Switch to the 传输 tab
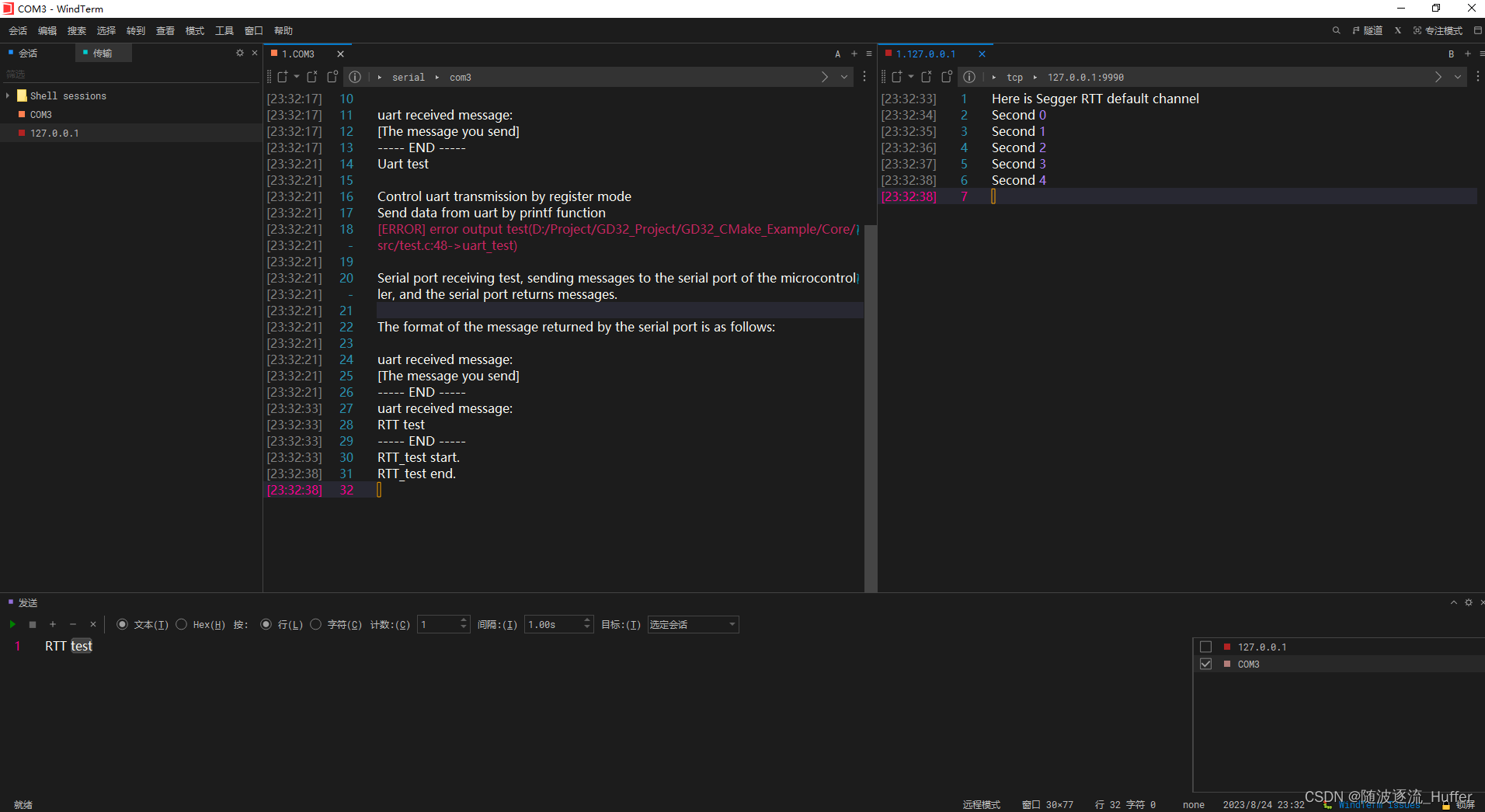 coord(103,53)
